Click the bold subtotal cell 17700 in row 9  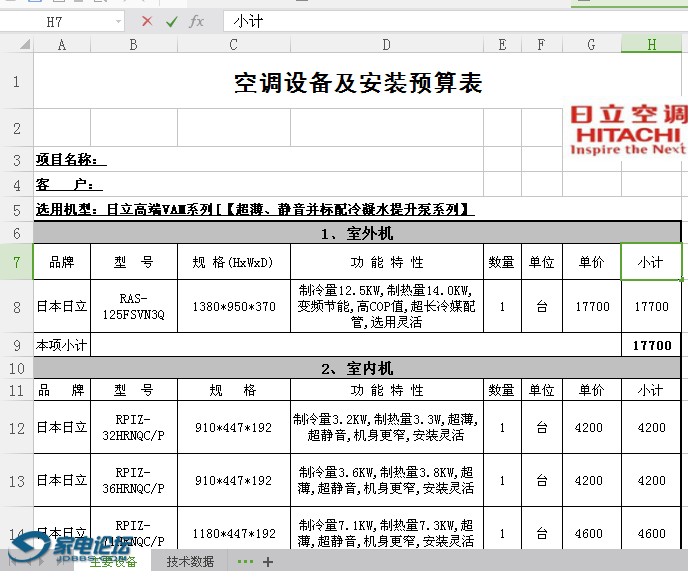coord(652,345)
